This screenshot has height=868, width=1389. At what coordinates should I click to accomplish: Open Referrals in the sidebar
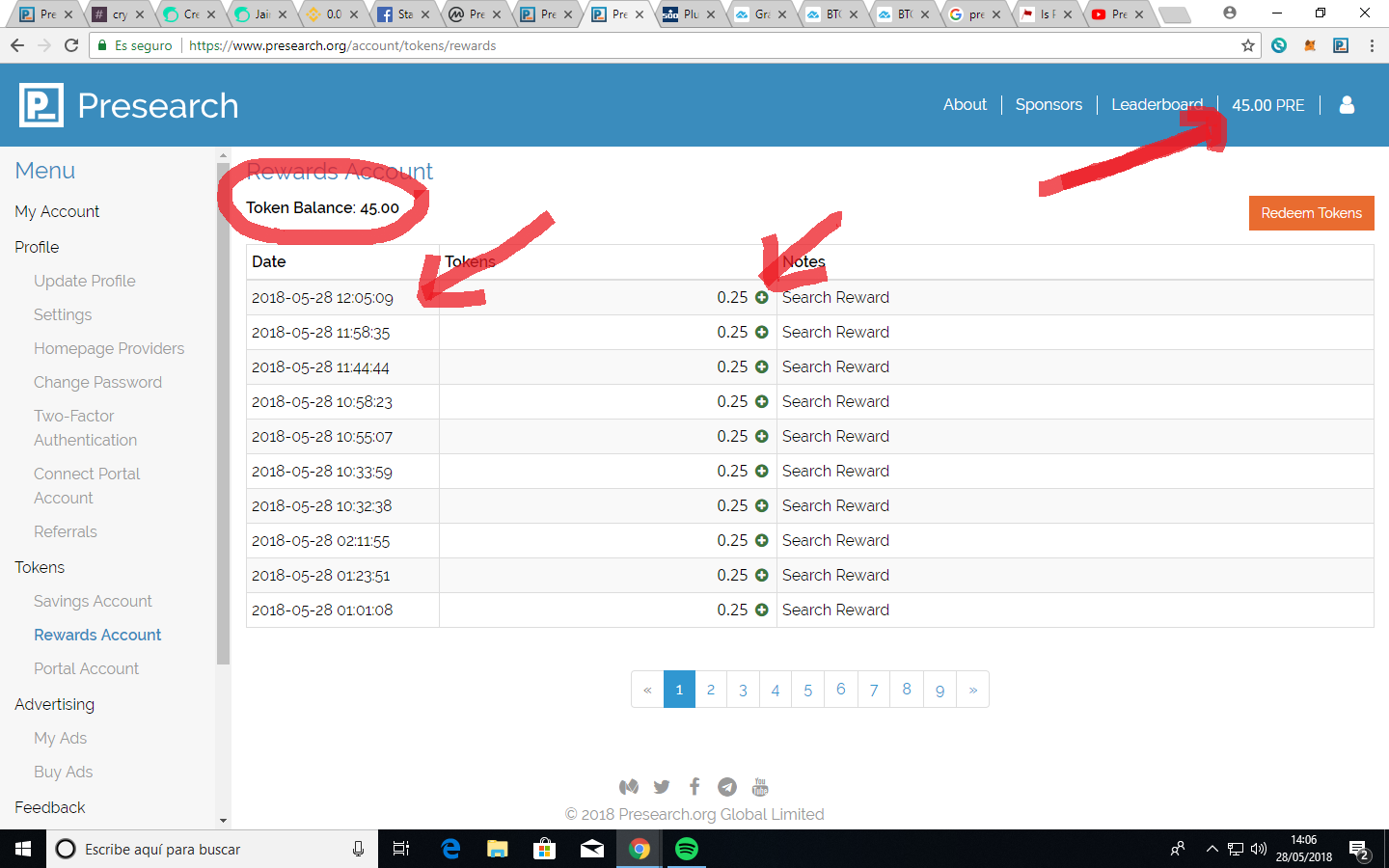pos(66,531)
